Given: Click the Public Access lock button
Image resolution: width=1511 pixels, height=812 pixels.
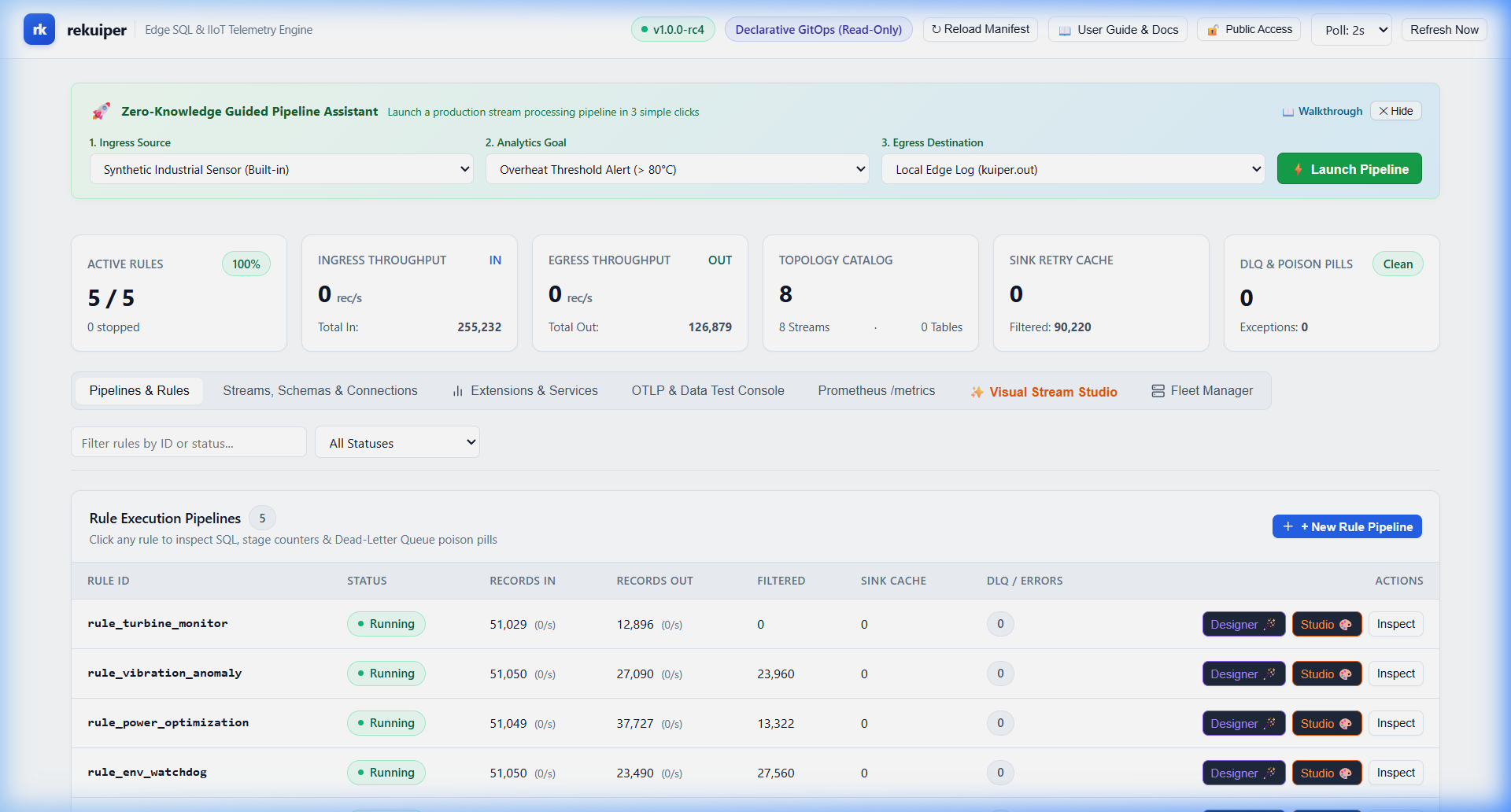Looking at the screenshot, I should coord(1249,29).
